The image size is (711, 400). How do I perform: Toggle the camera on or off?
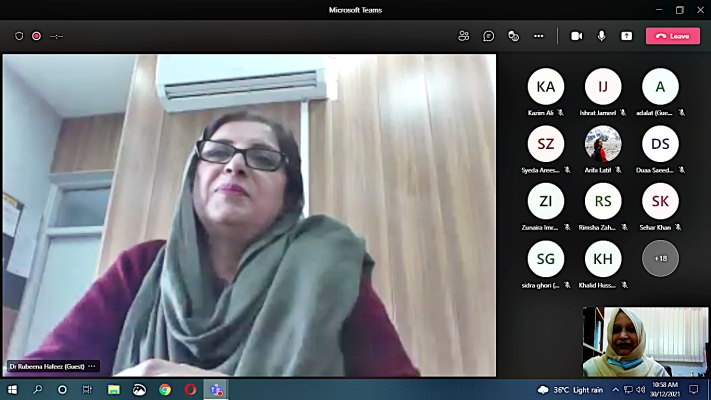click(x=576, y=36)
